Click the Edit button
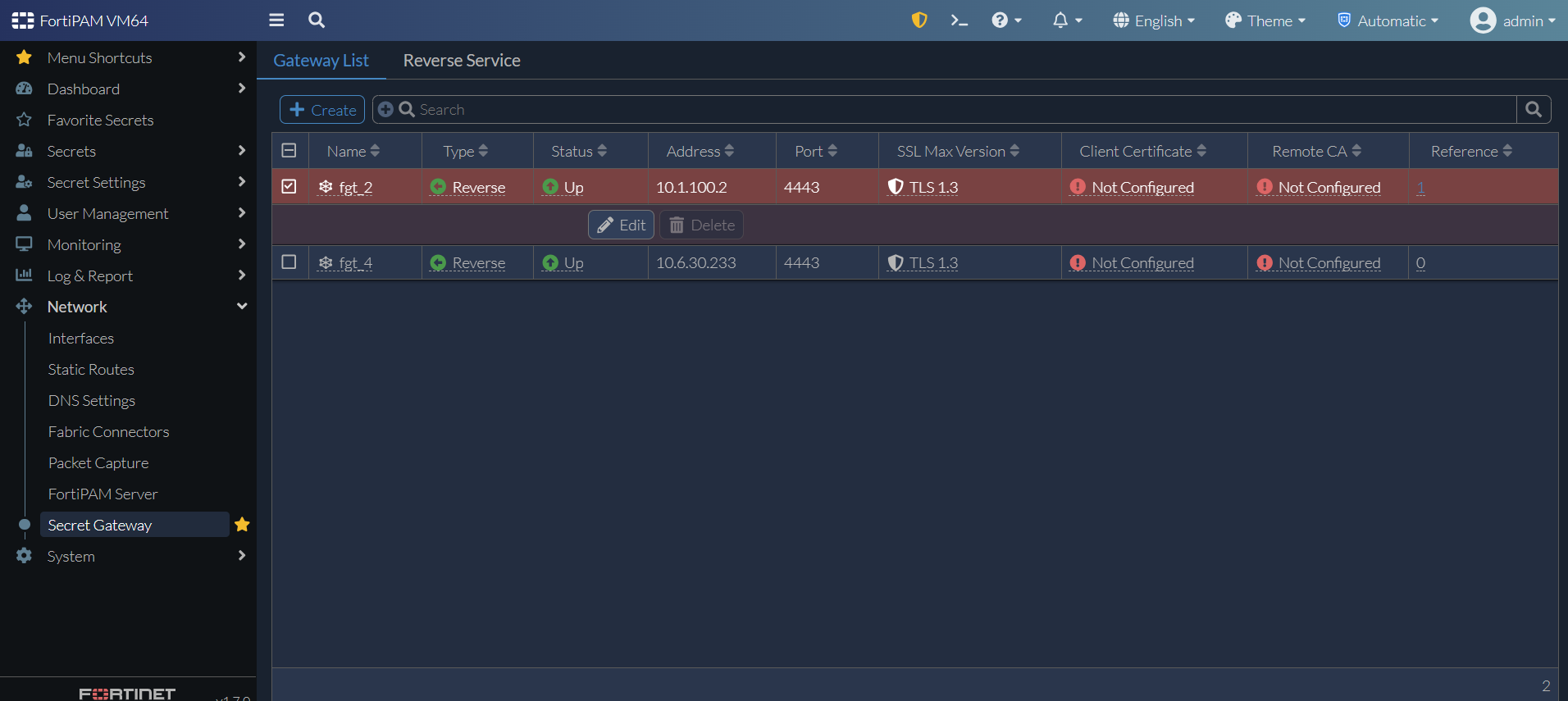1568x701 pixels. tap(621, 225)
